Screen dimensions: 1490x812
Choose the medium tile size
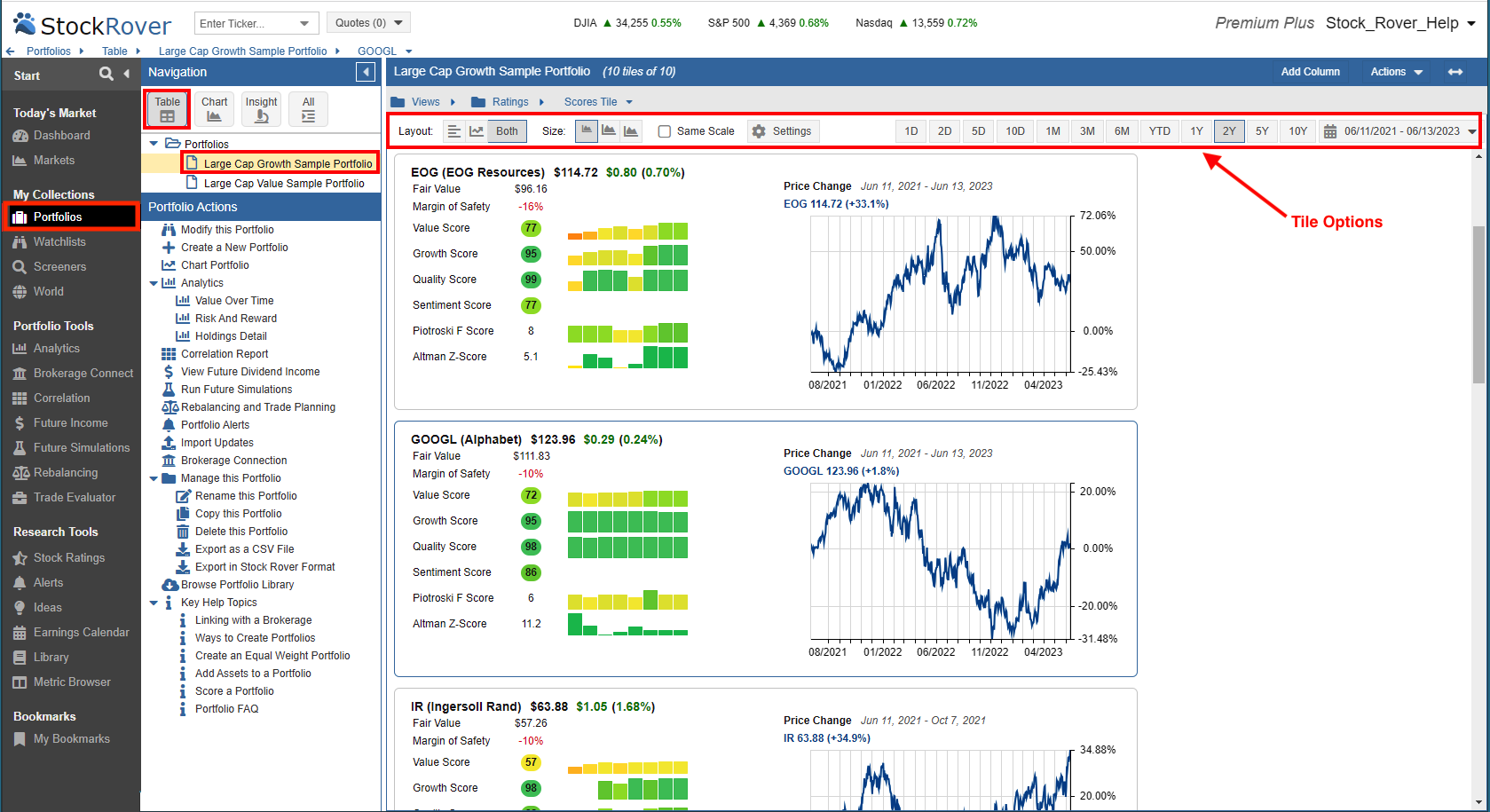pyautogui.click(x=609, y=131)
